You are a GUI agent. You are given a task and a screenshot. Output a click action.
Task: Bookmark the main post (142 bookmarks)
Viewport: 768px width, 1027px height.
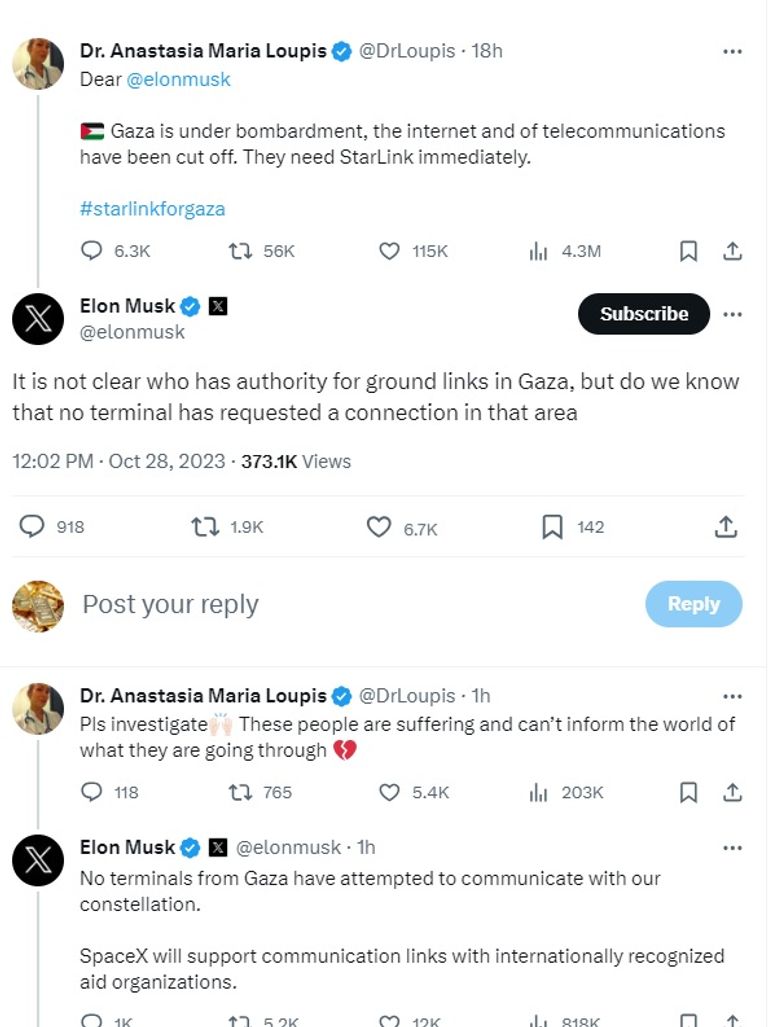tap(552, 527)
